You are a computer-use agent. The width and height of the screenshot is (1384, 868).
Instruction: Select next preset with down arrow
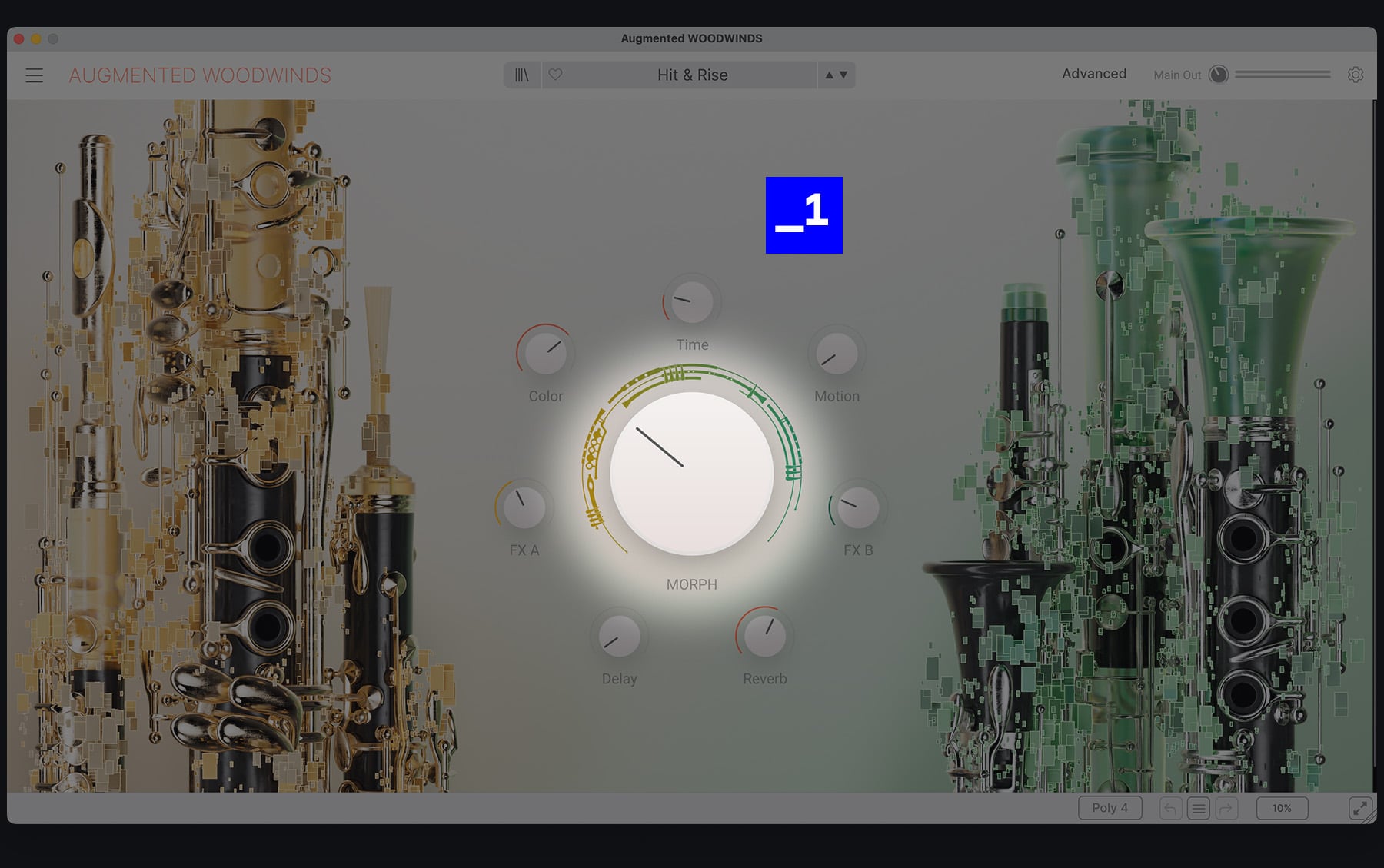(x=843, y=75)
